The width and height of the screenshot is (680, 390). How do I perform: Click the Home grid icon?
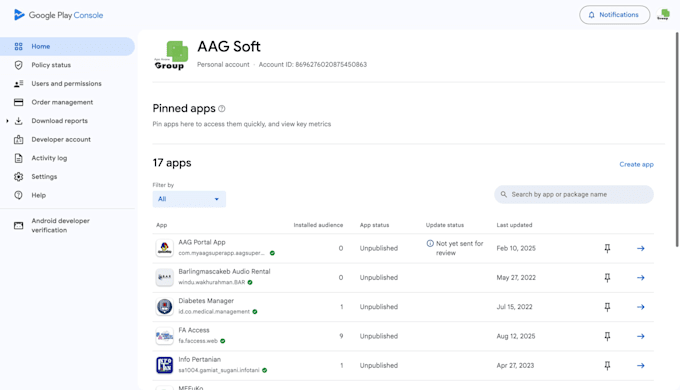coord(18,46)
